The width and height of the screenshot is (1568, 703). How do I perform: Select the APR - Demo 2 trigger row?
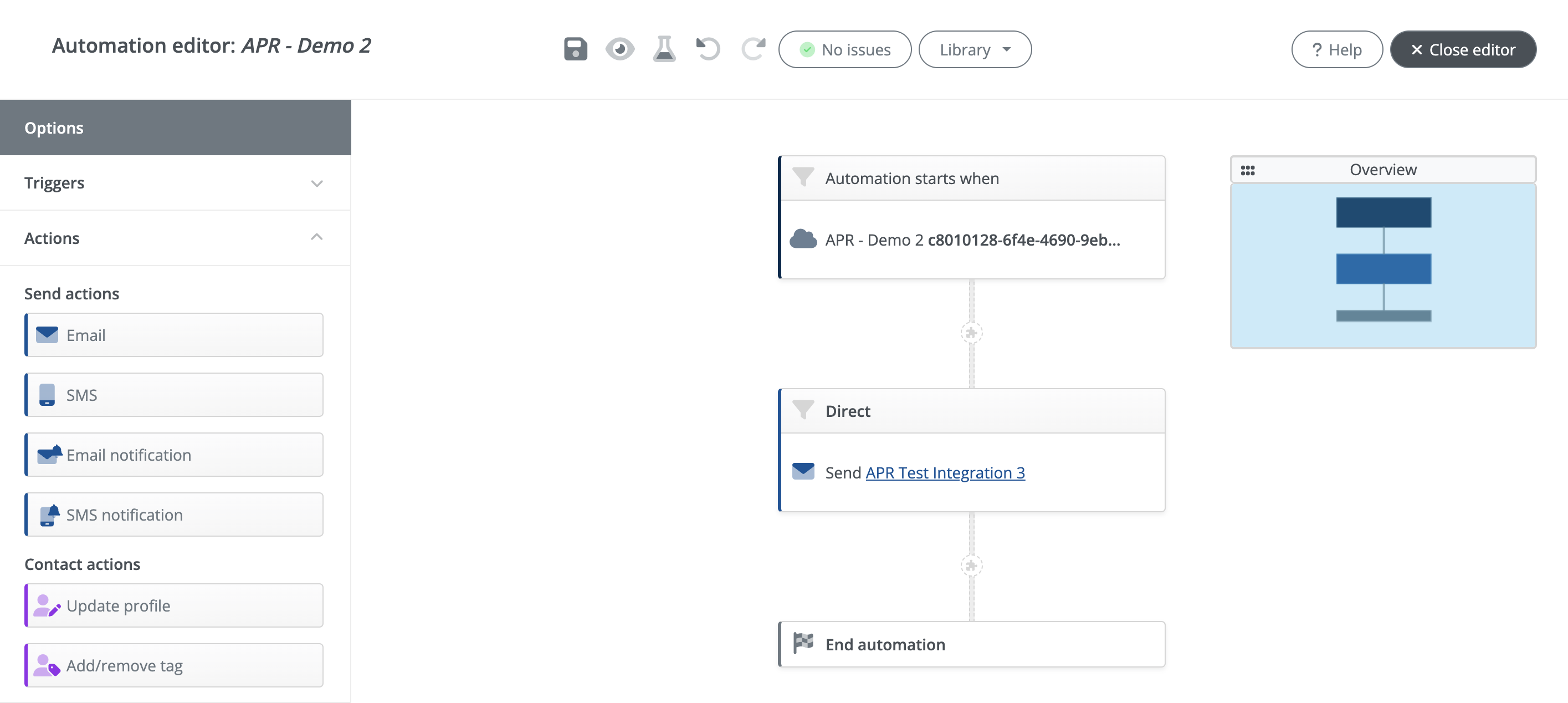972,240
